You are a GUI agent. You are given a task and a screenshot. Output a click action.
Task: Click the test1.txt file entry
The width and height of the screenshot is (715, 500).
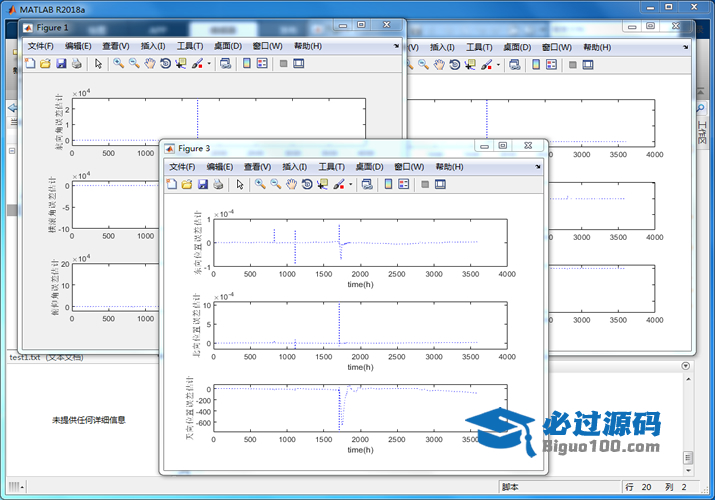tap(46, 357)
